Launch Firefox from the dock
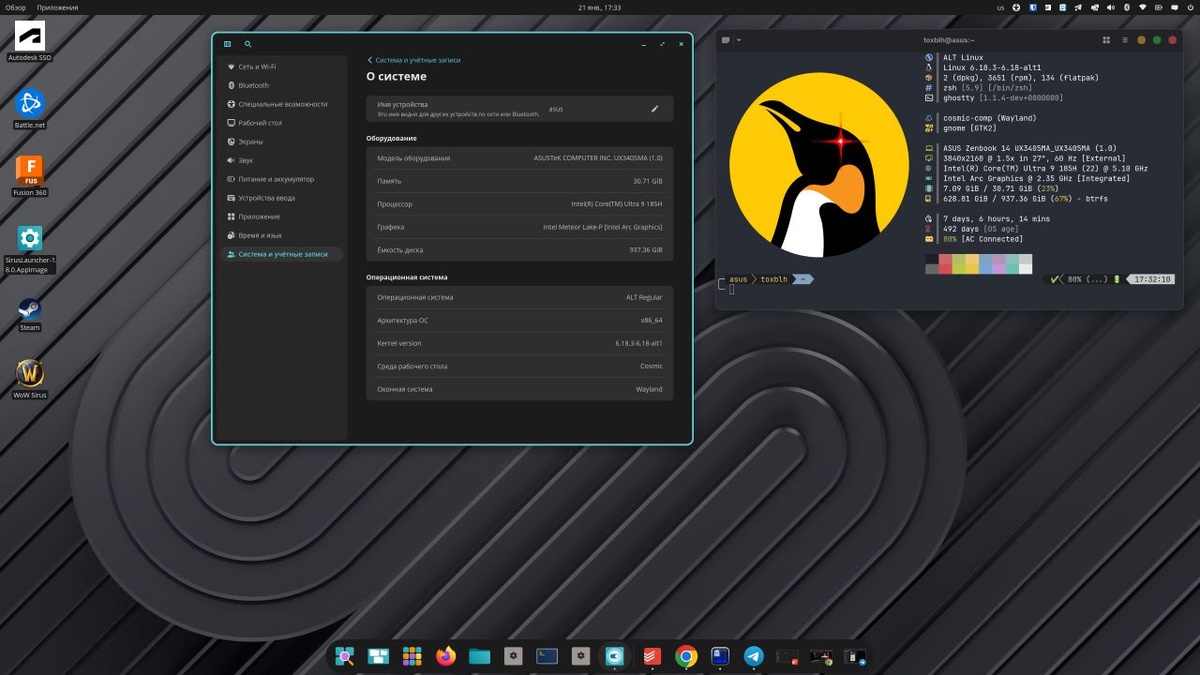This screenshot has height=675, width=1200. coord(446,656)
